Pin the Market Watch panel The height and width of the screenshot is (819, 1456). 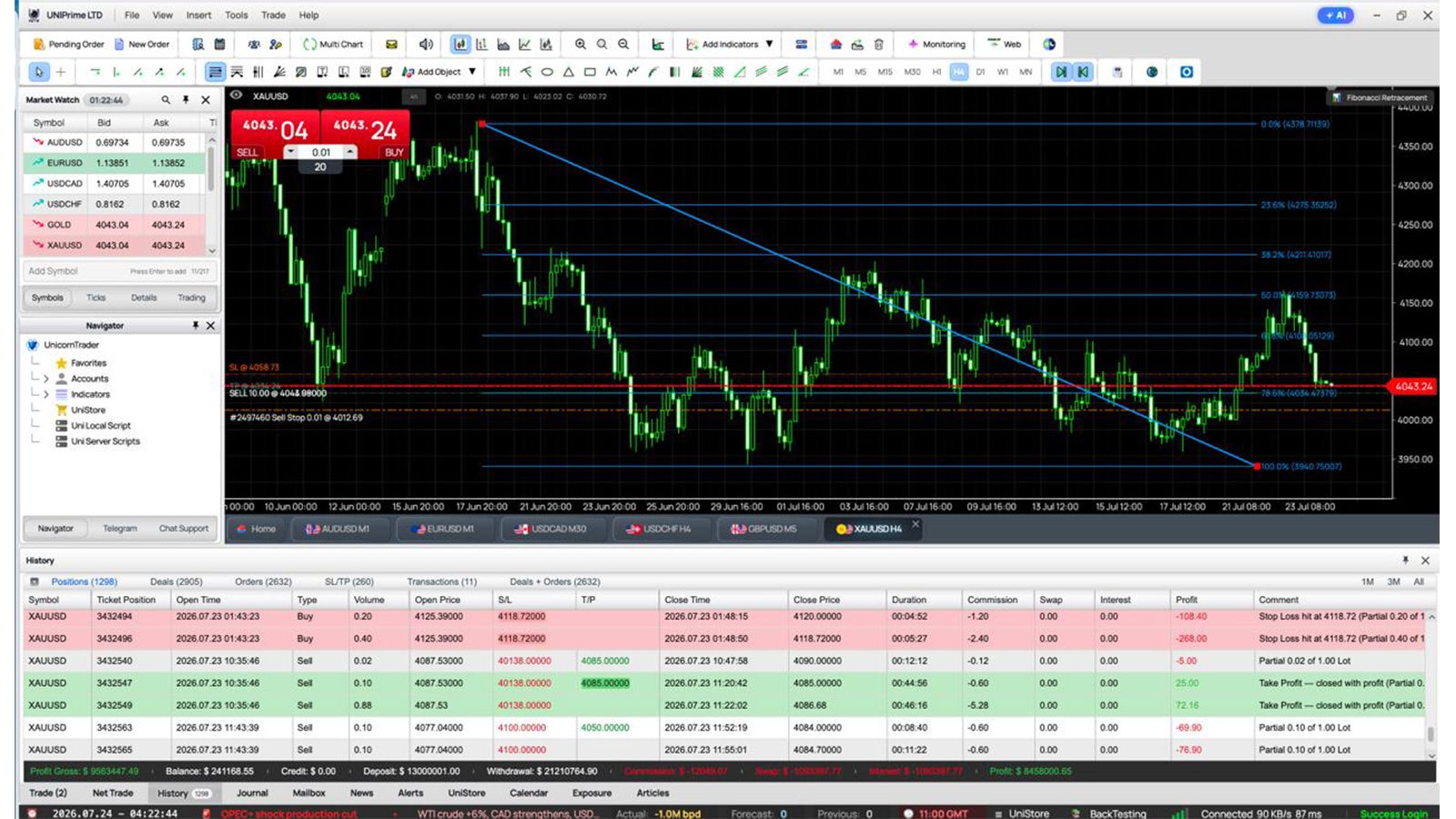186,100
